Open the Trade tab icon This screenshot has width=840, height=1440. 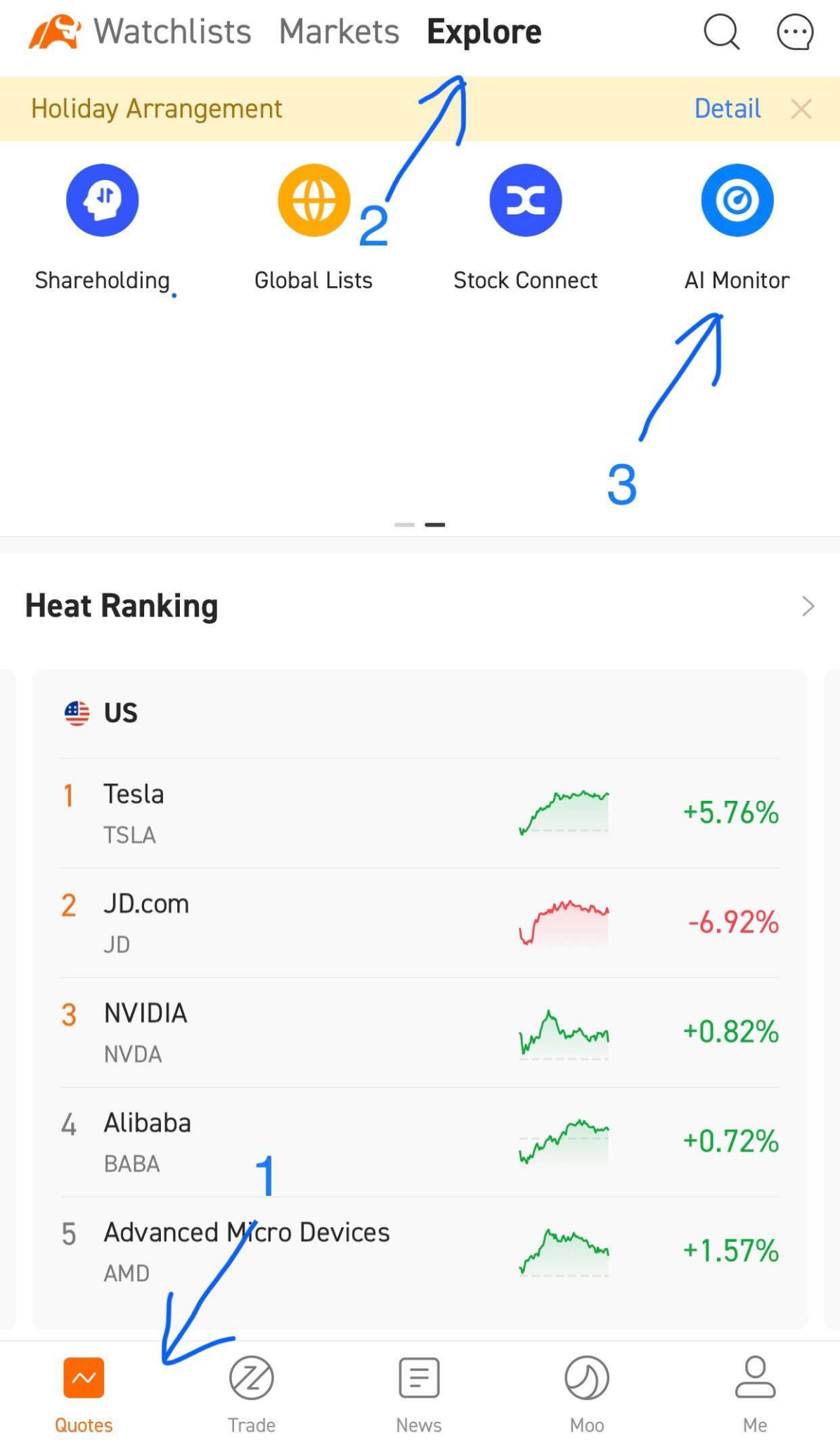251,1380
